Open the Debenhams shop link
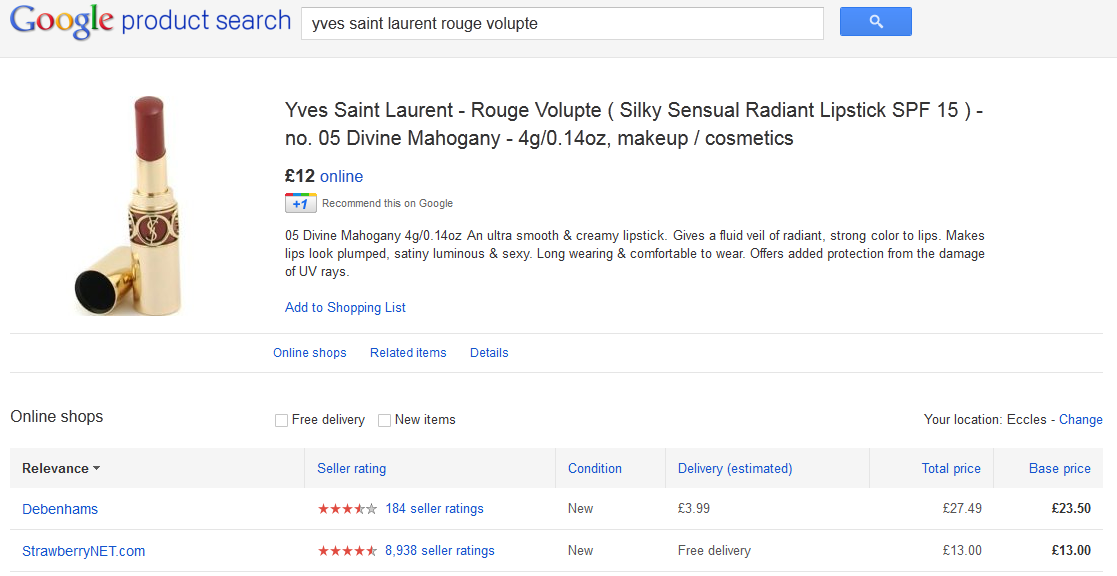This screenshot has width=1117, height=576. click(x=60, y=509)
